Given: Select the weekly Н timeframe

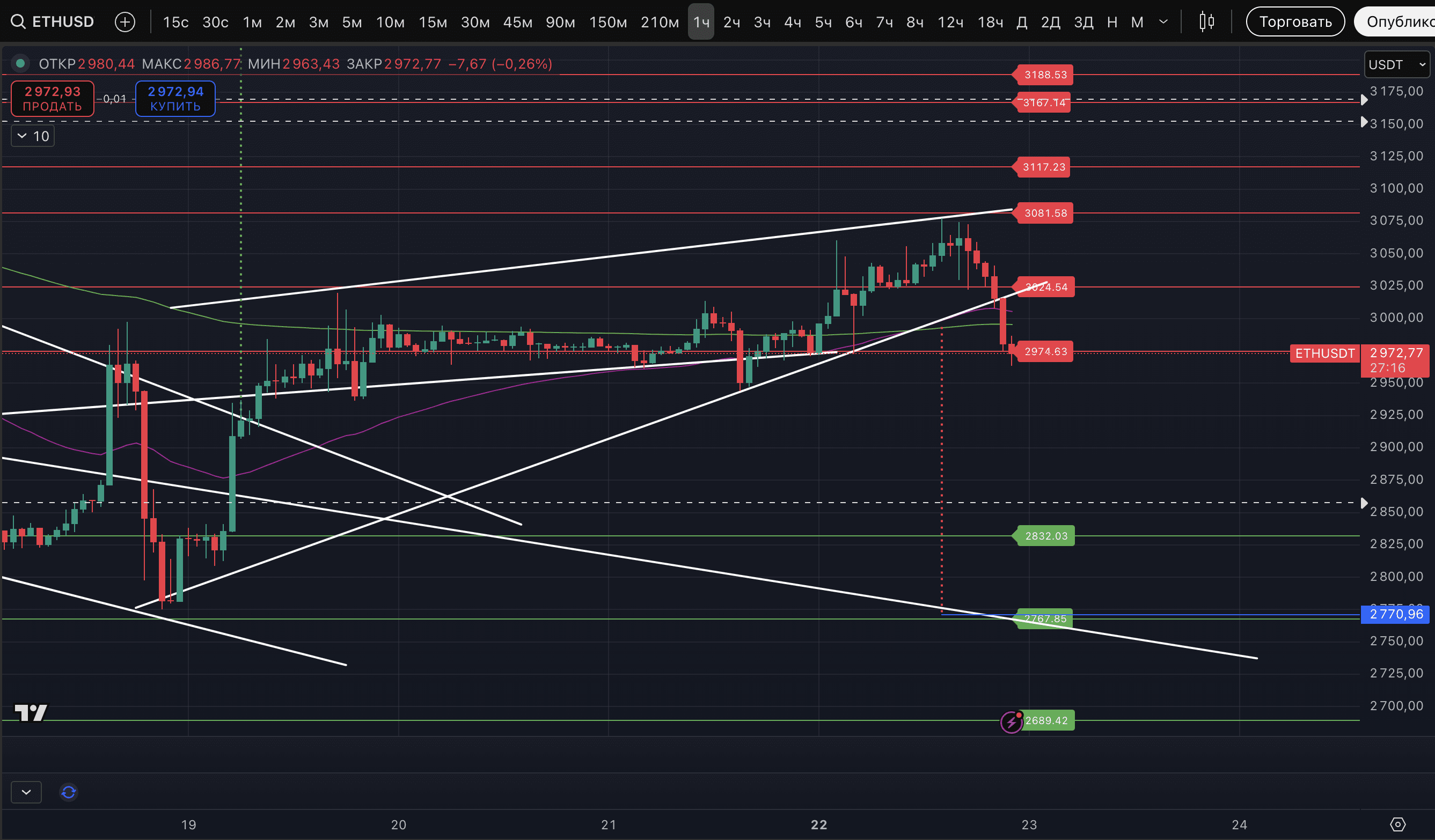Looking at the screenshot, I should point(1111,22).
